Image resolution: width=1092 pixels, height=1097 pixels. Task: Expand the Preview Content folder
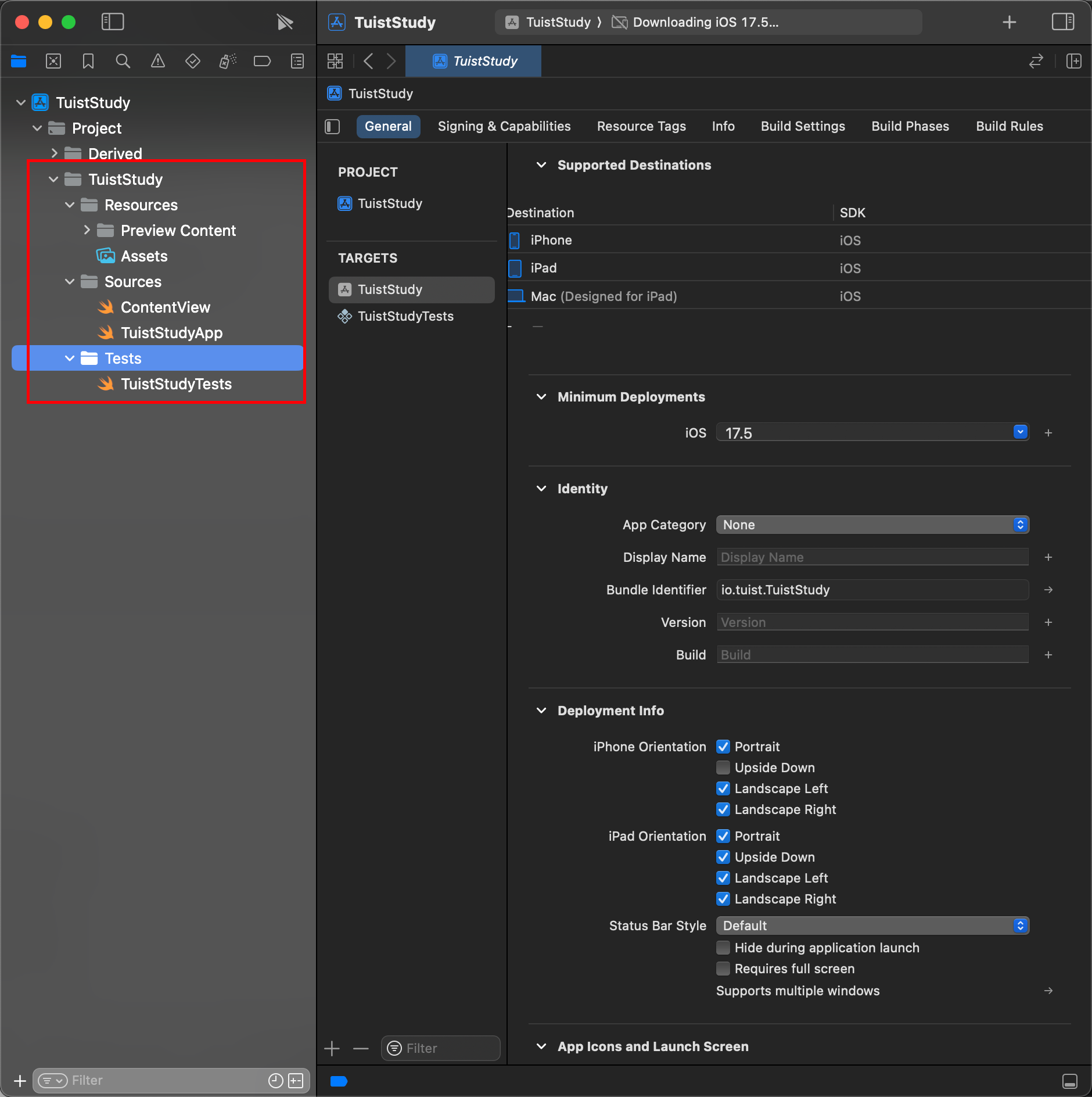point(87,230)
